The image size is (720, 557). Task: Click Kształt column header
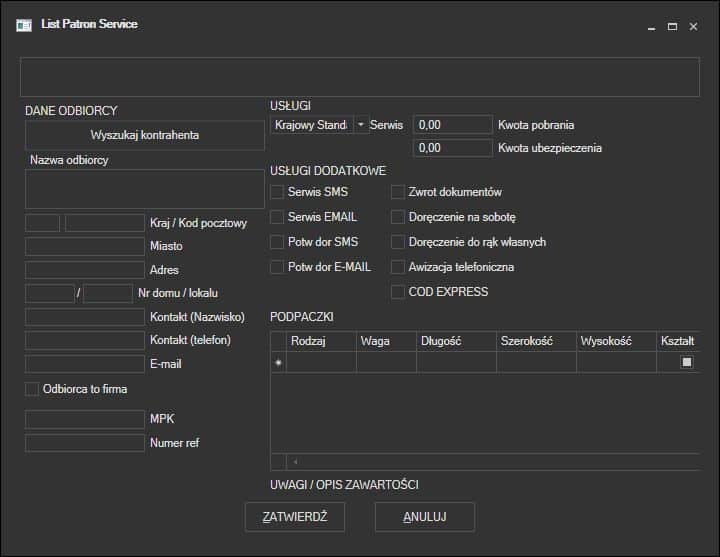[678, 341]
